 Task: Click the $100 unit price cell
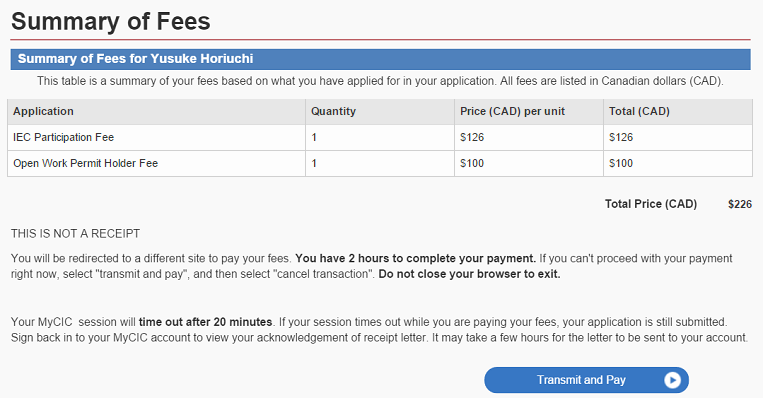point(528,163)
